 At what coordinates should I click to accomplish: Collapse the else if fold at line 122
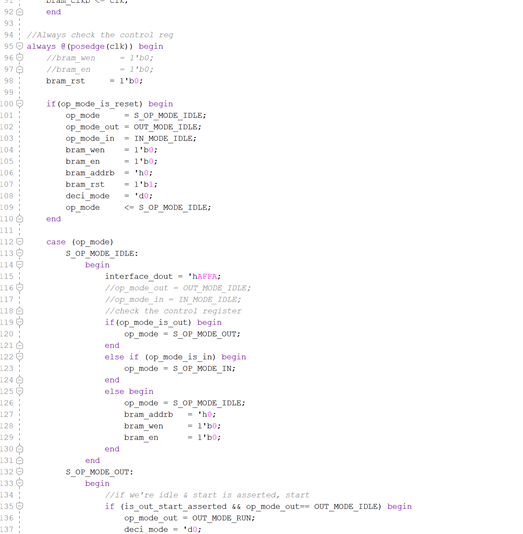pos(20,356)
